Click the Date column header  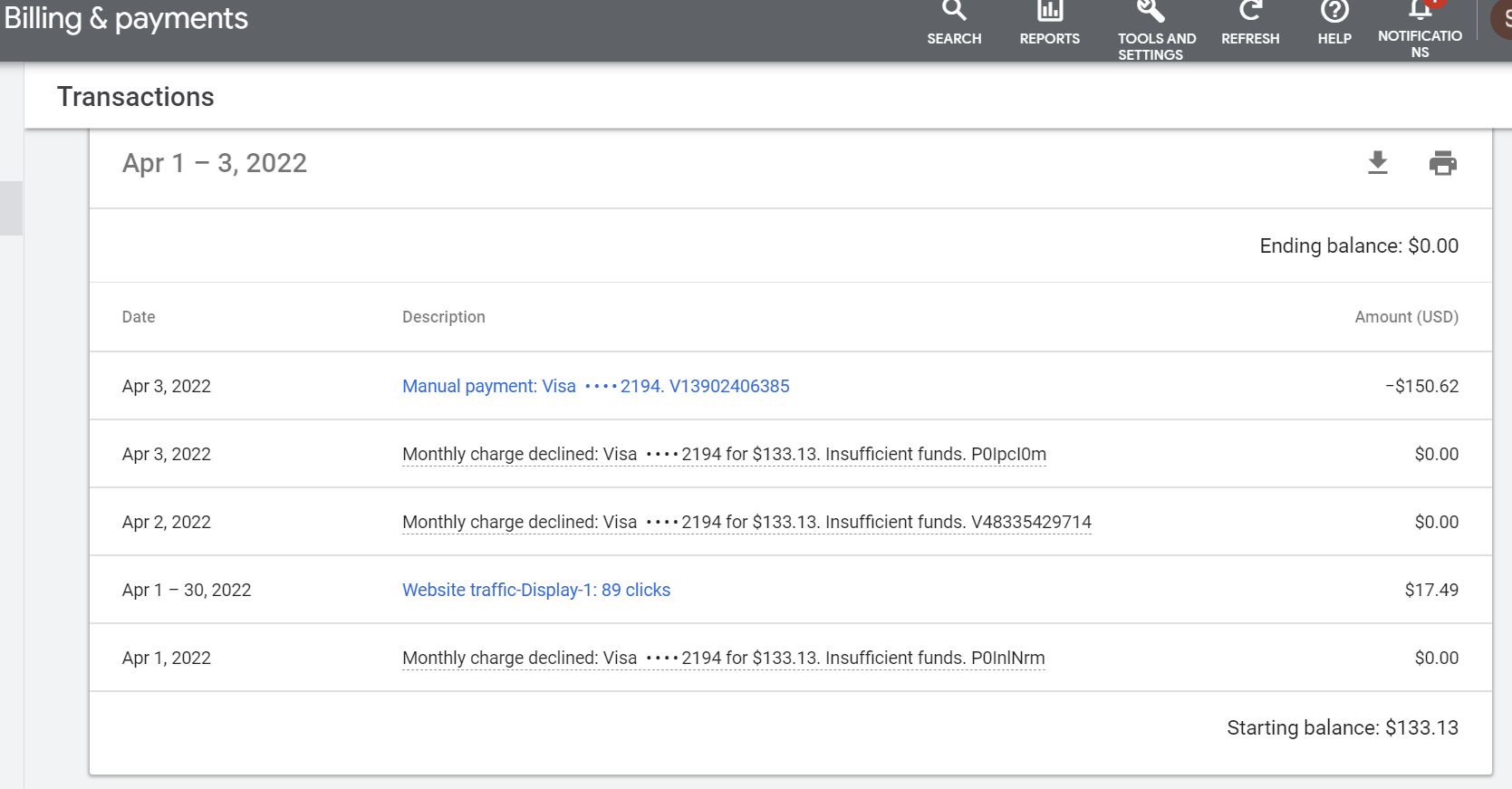(x=139, y=317)
